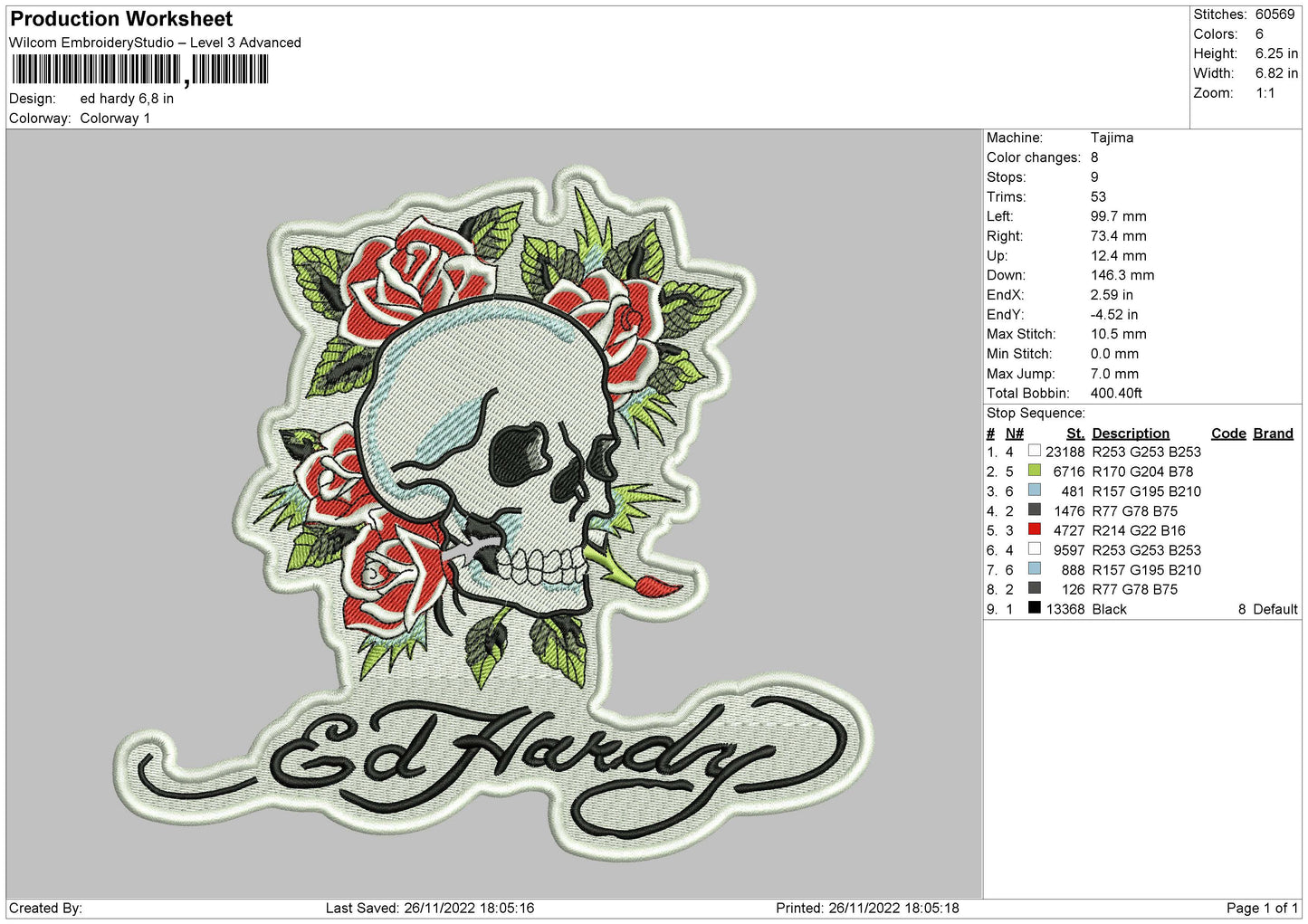Screen dimensions: 1308x924
Task: Click the Color changes value 8
Action: click(1094, 157)
